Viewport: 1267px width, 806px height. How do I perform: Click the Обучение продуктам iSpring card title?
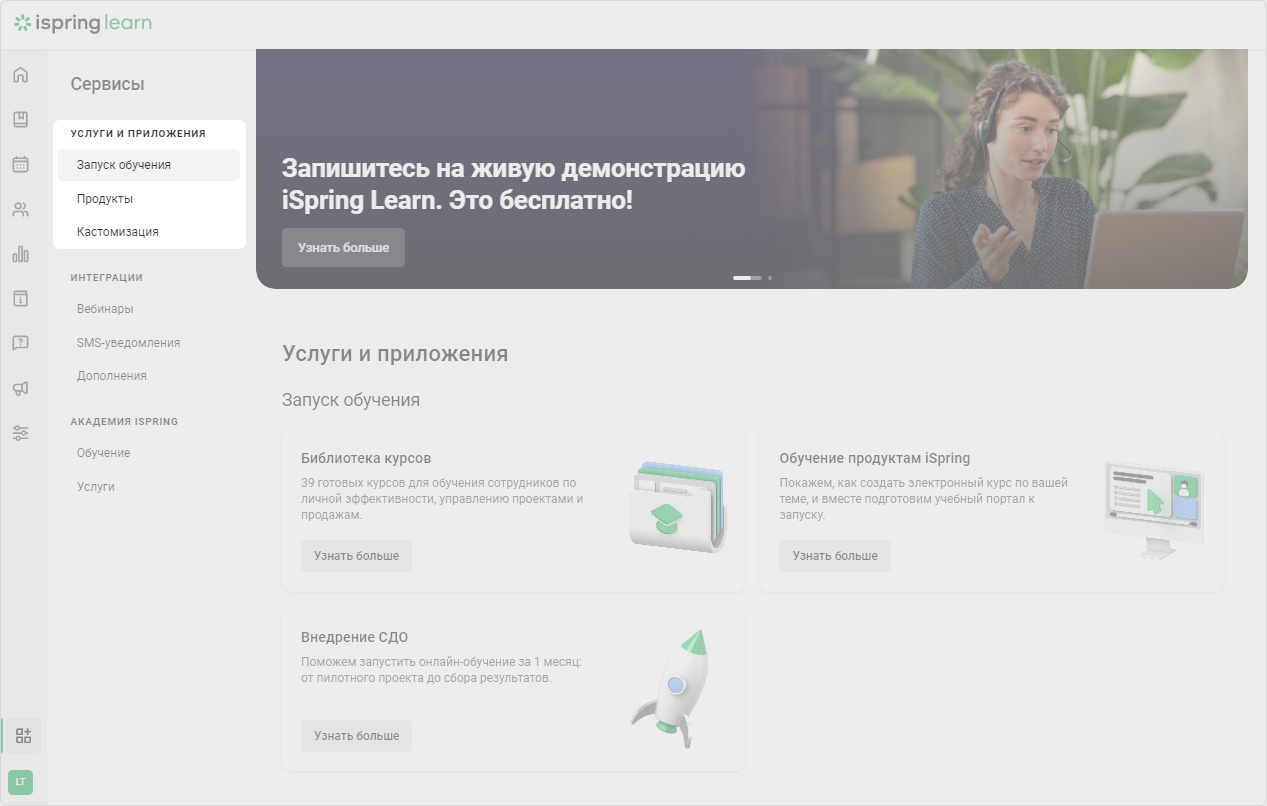click(x=875, y=459)
